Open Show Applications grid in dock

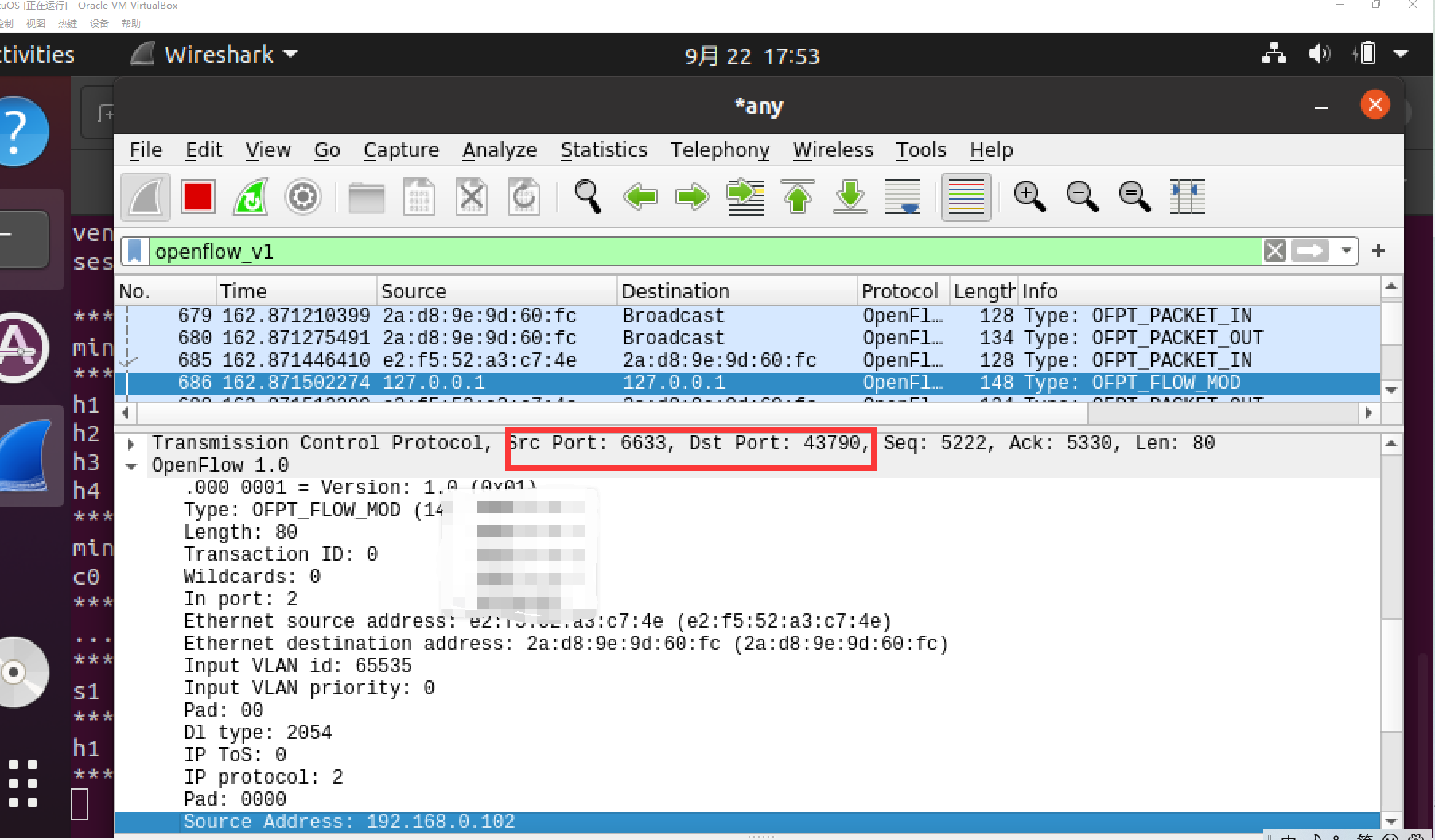point(23,784)
